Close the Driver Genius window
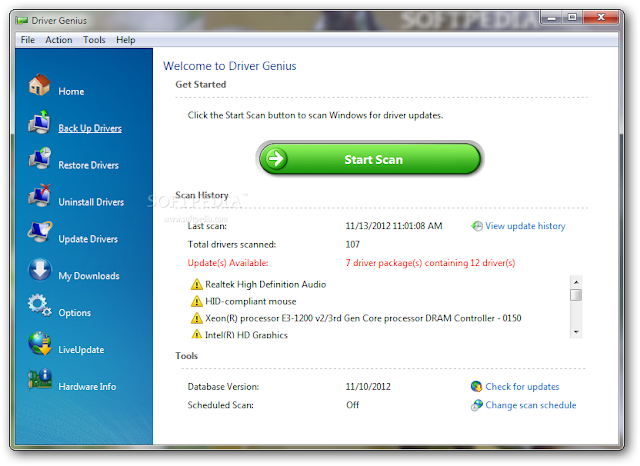640x466 pixels. click(x=600, y=18)
